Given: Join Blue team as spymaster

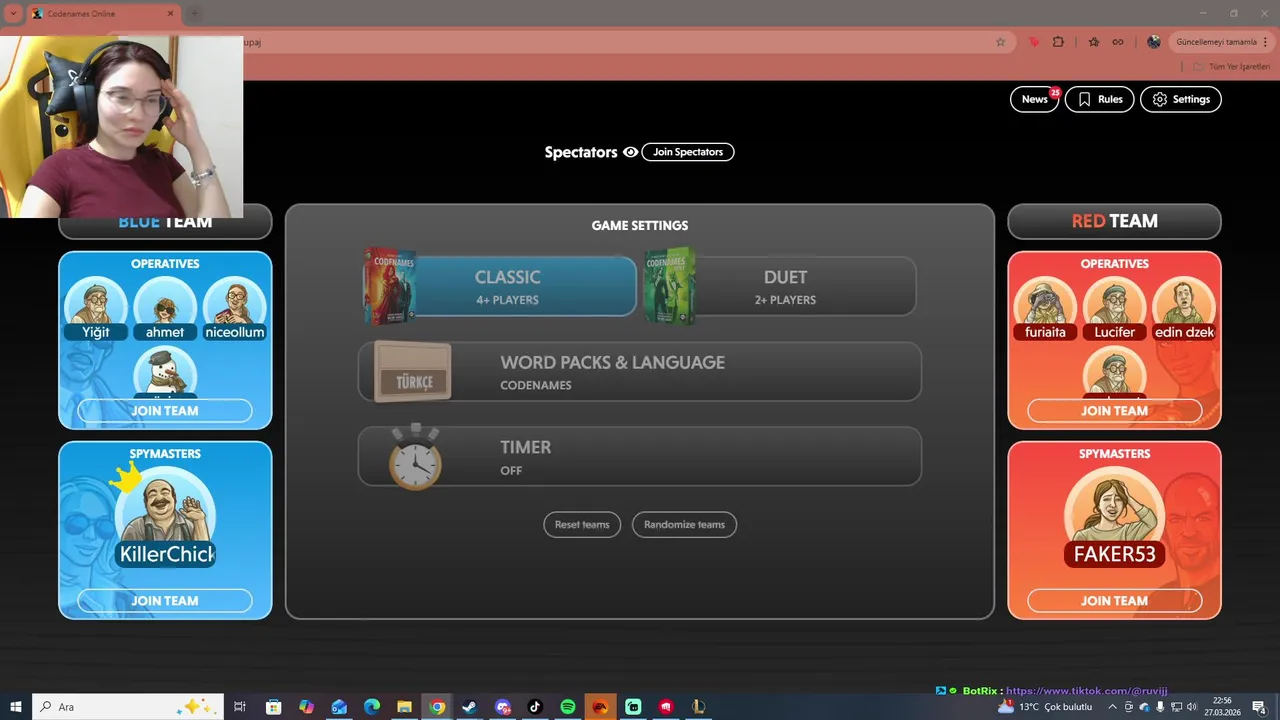Looking at the screenshot, I should 165,600.
